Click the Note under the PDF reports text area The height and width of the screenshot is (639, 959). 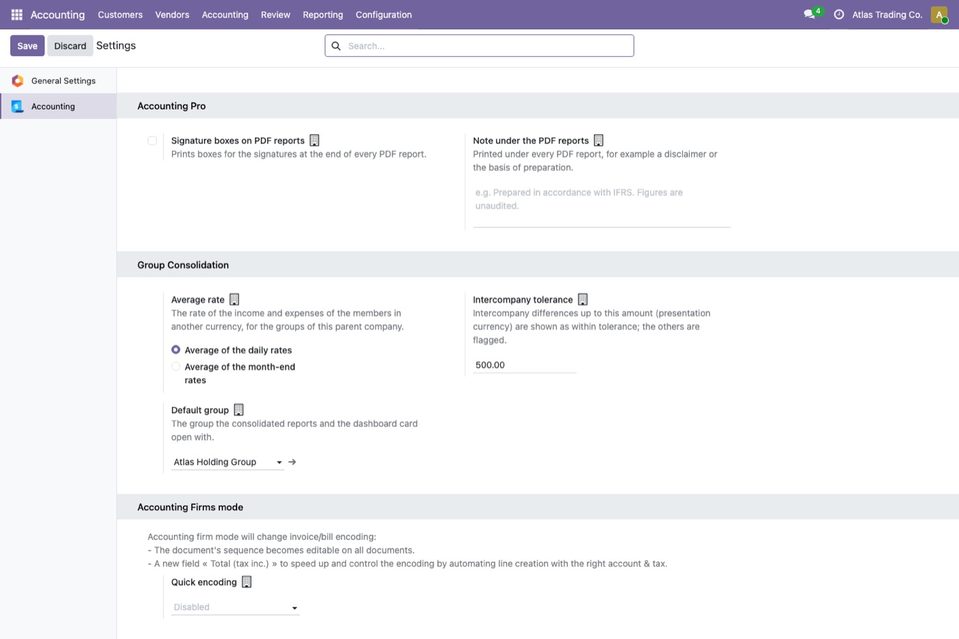point(602,206)
